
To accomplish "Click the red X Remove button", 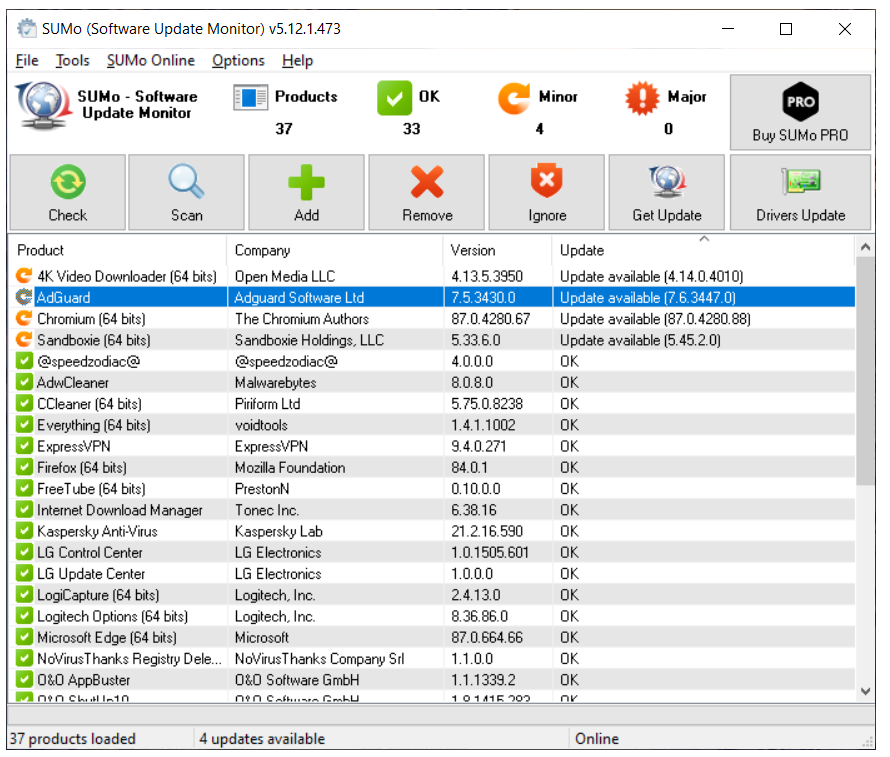I will click(427, 192).
